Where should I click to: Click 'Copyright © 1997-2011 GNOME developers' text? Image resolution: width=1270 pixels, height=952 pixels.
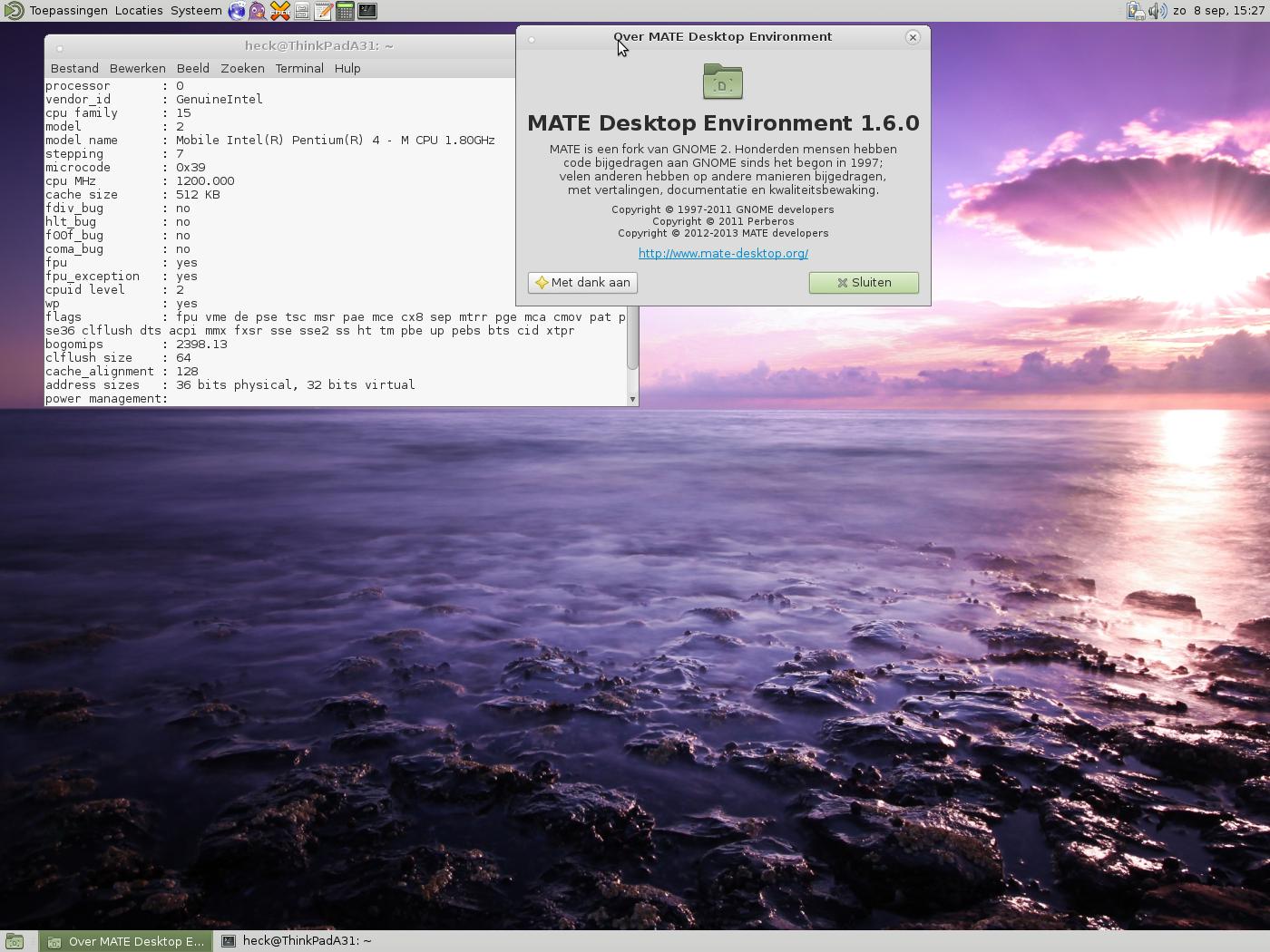click(x=723, y=209)
